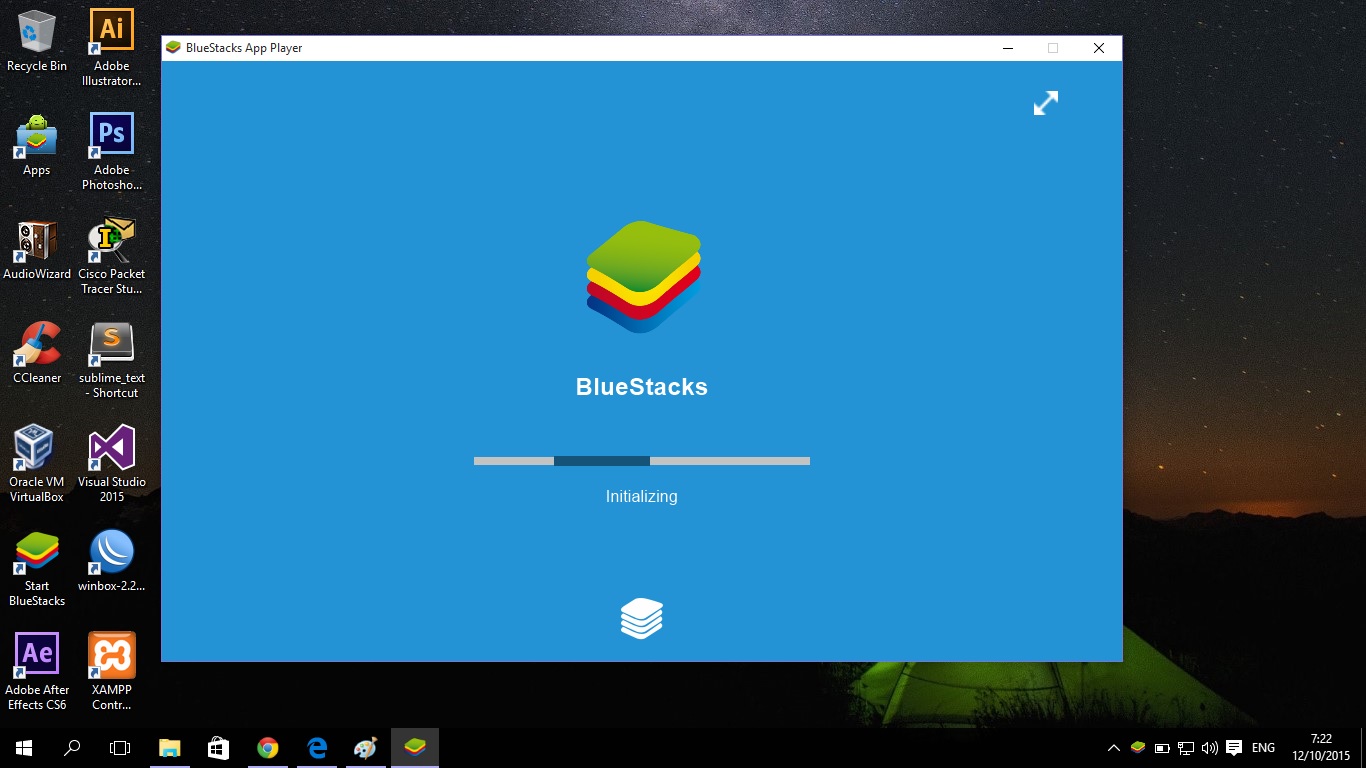Open the Paint taskbar icon
This screenshot has width=1366, height=768.
point(366,748)
